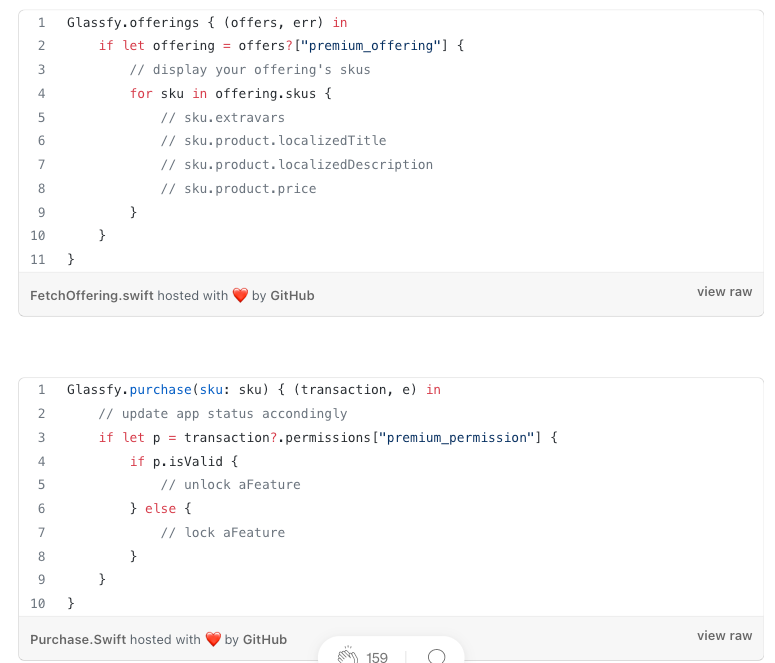Open view raw for FetchOffering.swift
The width and height of the screenshot is (775, 663).
coord(724,292)
